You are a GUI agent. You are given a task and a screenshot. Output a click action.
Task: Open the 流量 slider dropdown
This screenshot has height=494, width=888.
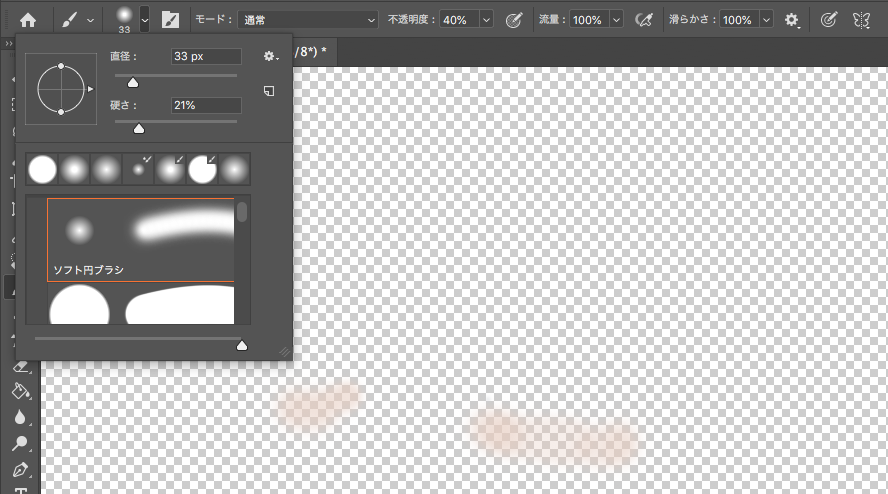[616, 20]
